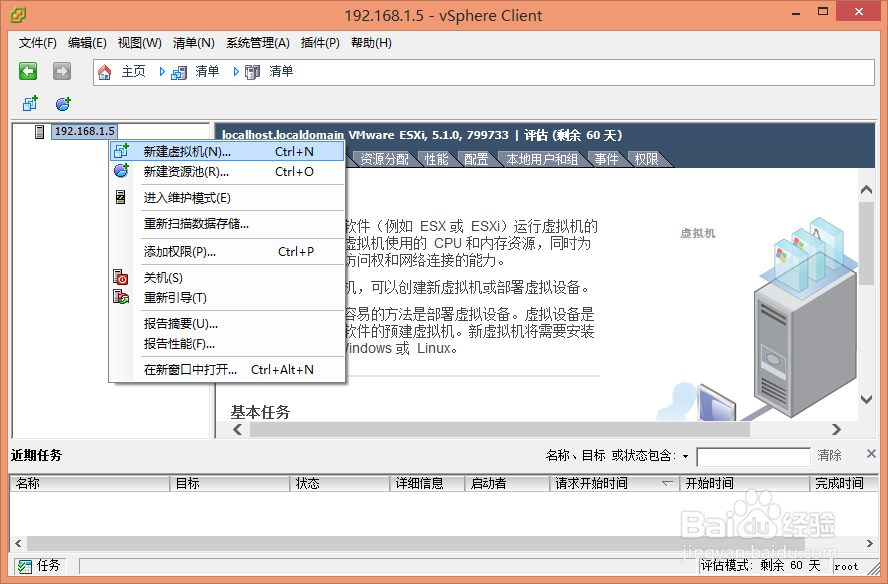Viewport: 888px width, 584px height.
Task: Switch to the 事件 tab
Action: point(606,159)
